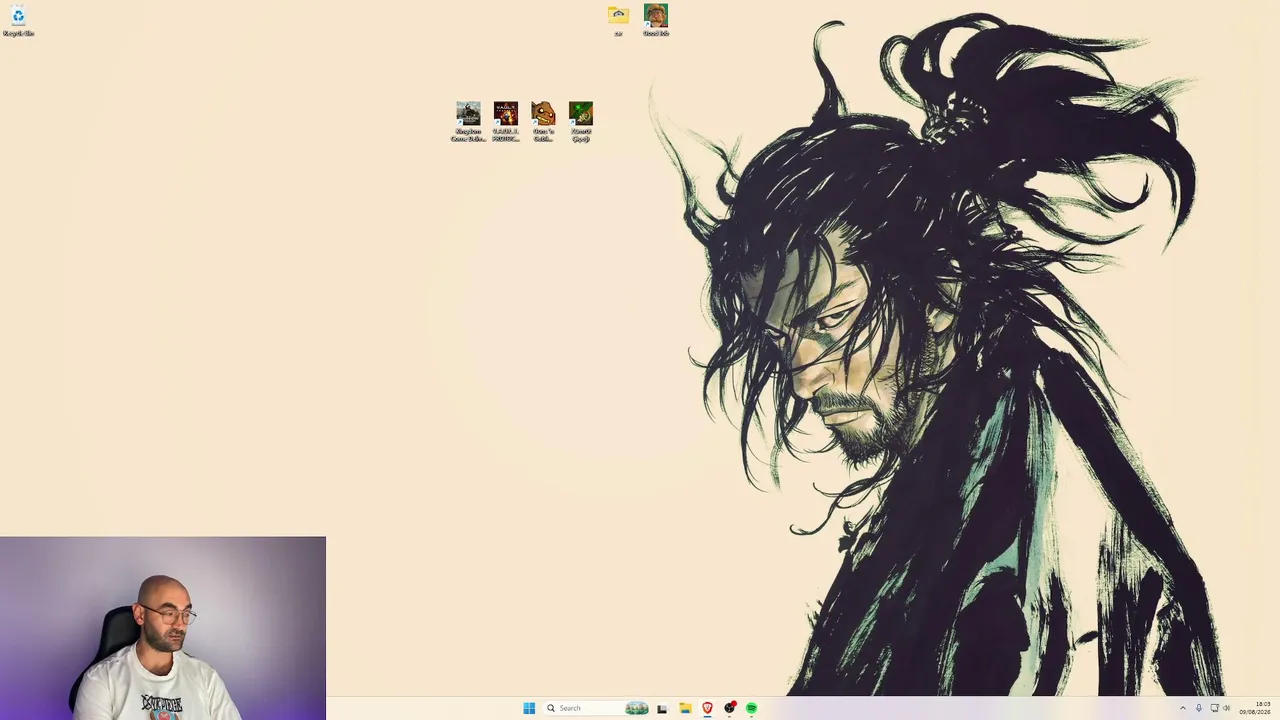Screen dimensions: 1280x720
Task: Open Spotify from the taskbar
Action: coord(752,708)
